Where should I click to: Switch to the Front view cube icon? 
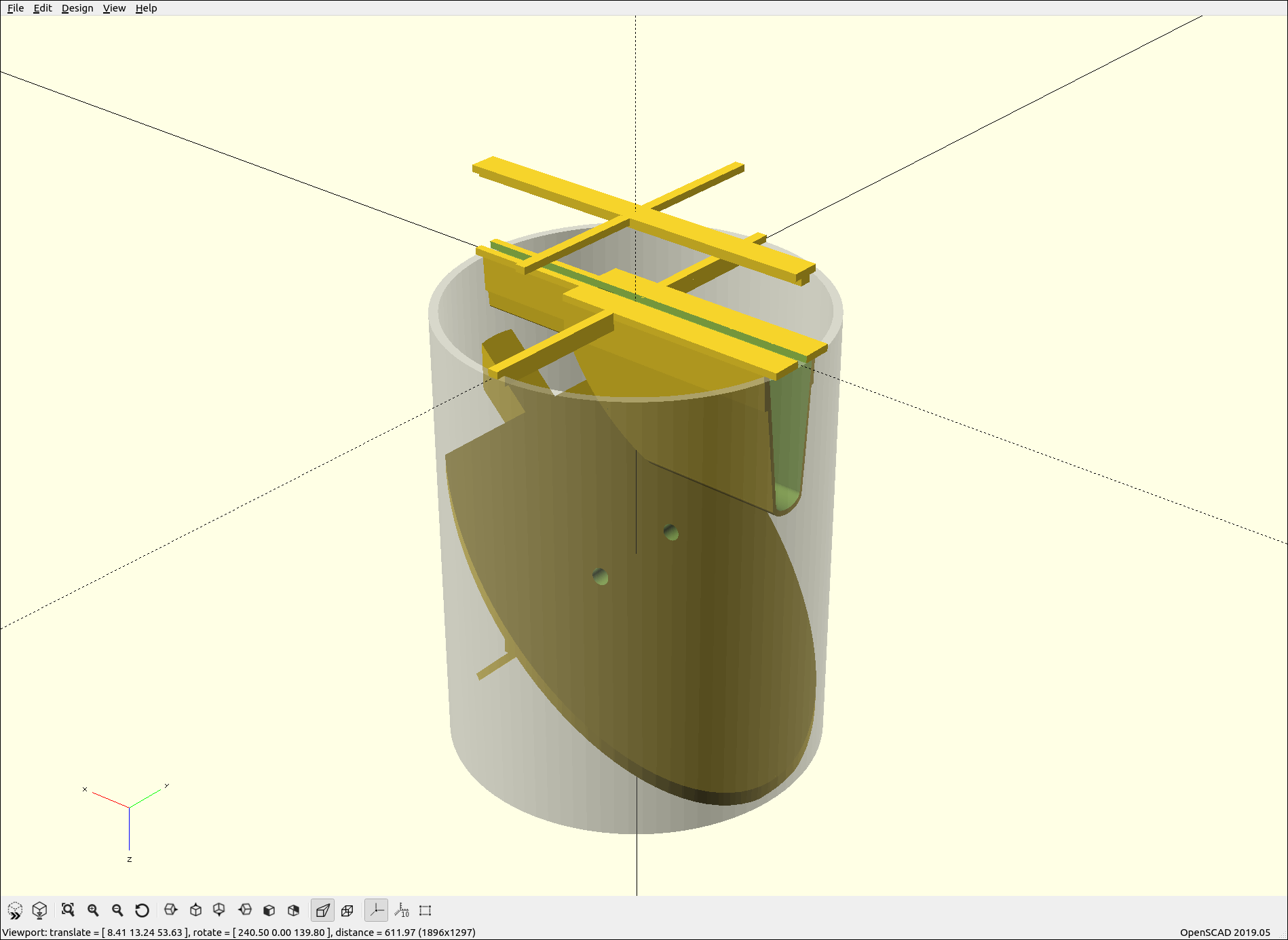pyautogui.click(x=269, y=910)
